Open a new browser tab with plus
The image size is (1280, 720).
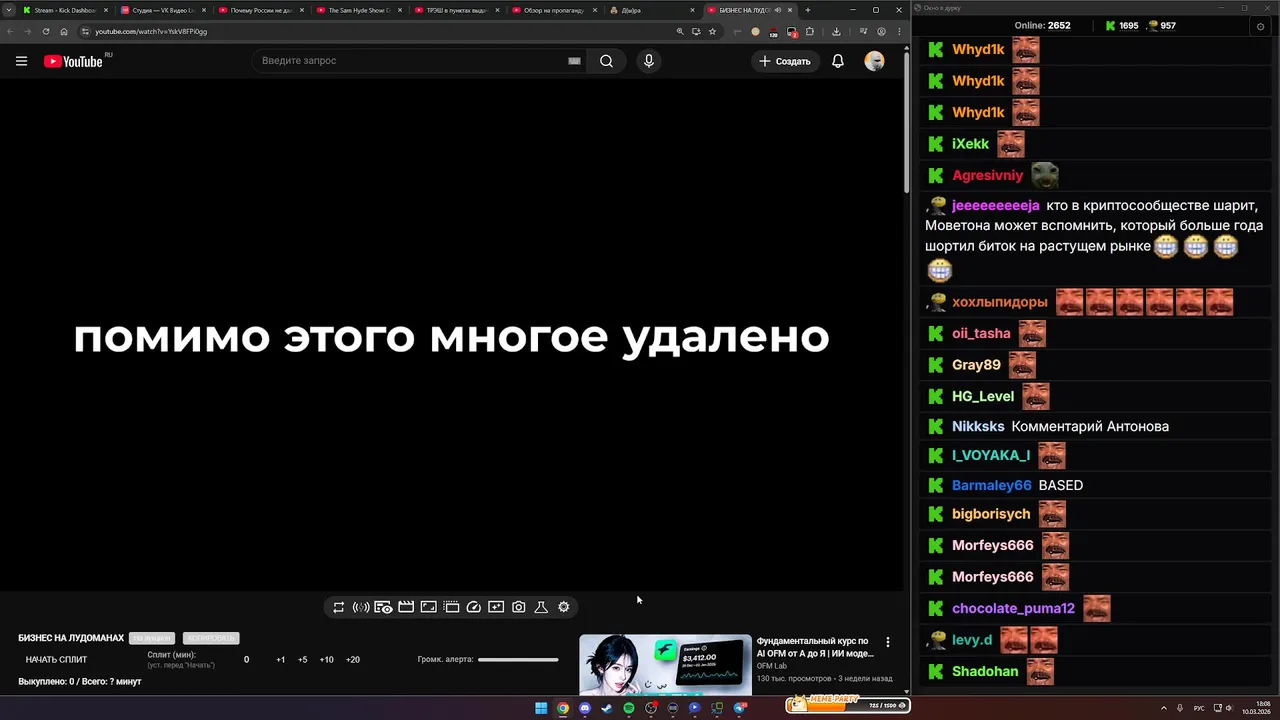coord(808,10)
